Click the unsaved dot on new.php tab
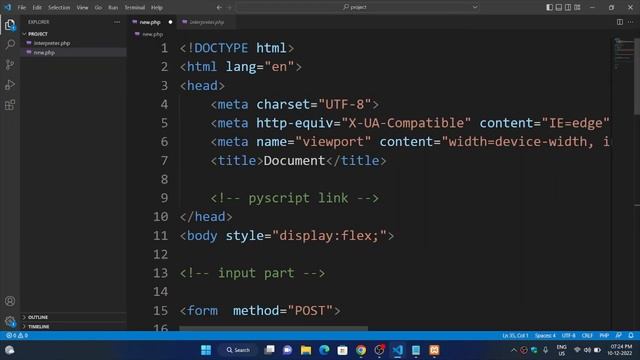640x360 pixels. [x=170, y=22]
